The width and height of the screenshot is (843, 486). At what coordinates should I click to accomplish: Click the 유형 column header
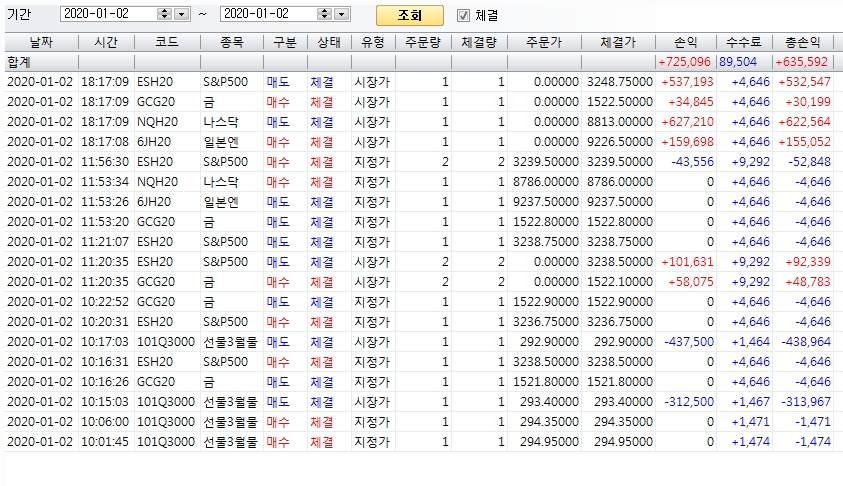pos(373,42)
